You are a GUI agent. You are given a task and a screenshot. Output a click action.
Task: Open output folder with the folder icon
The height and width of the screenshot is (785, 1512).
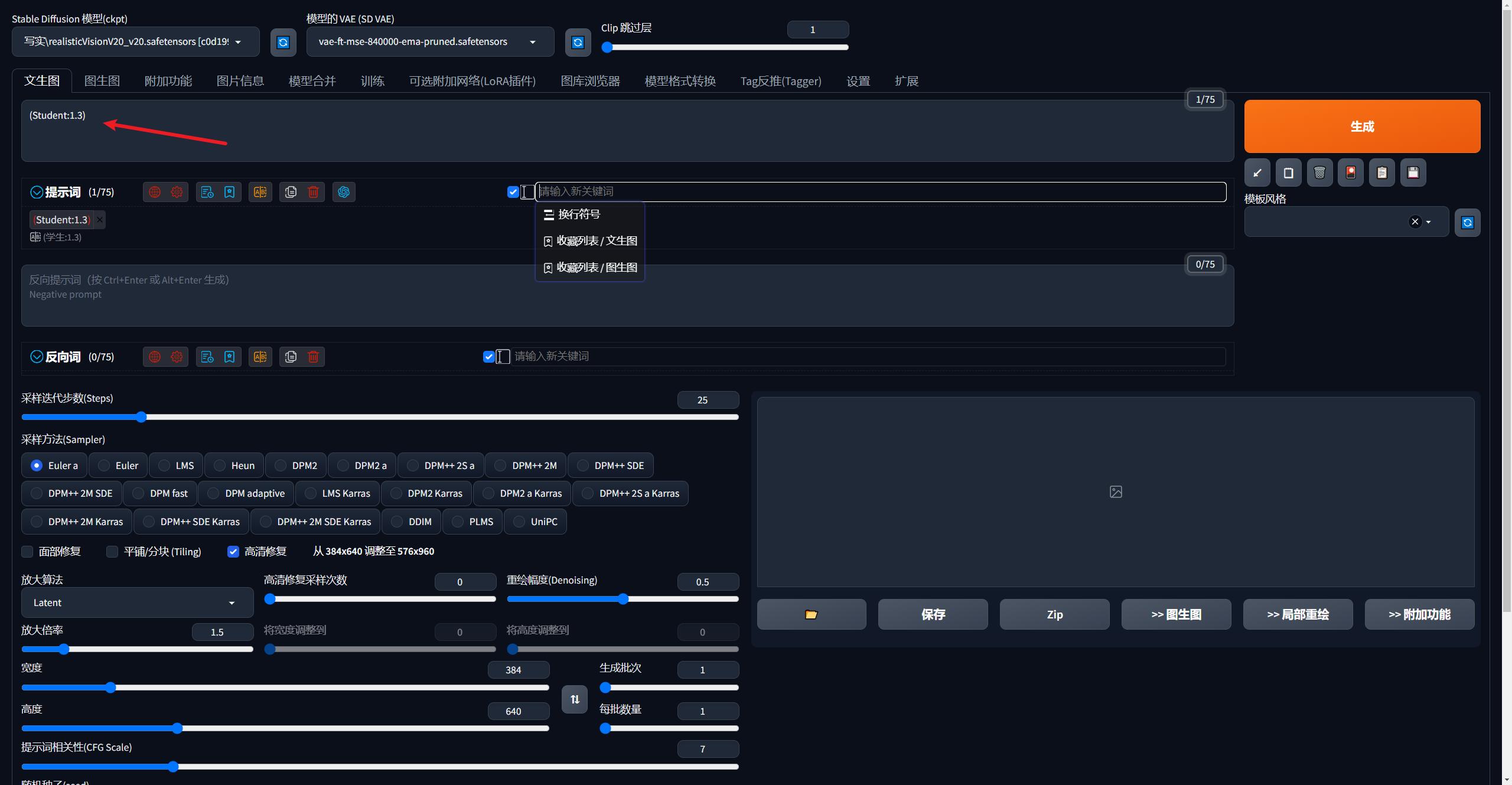point(812,614)
